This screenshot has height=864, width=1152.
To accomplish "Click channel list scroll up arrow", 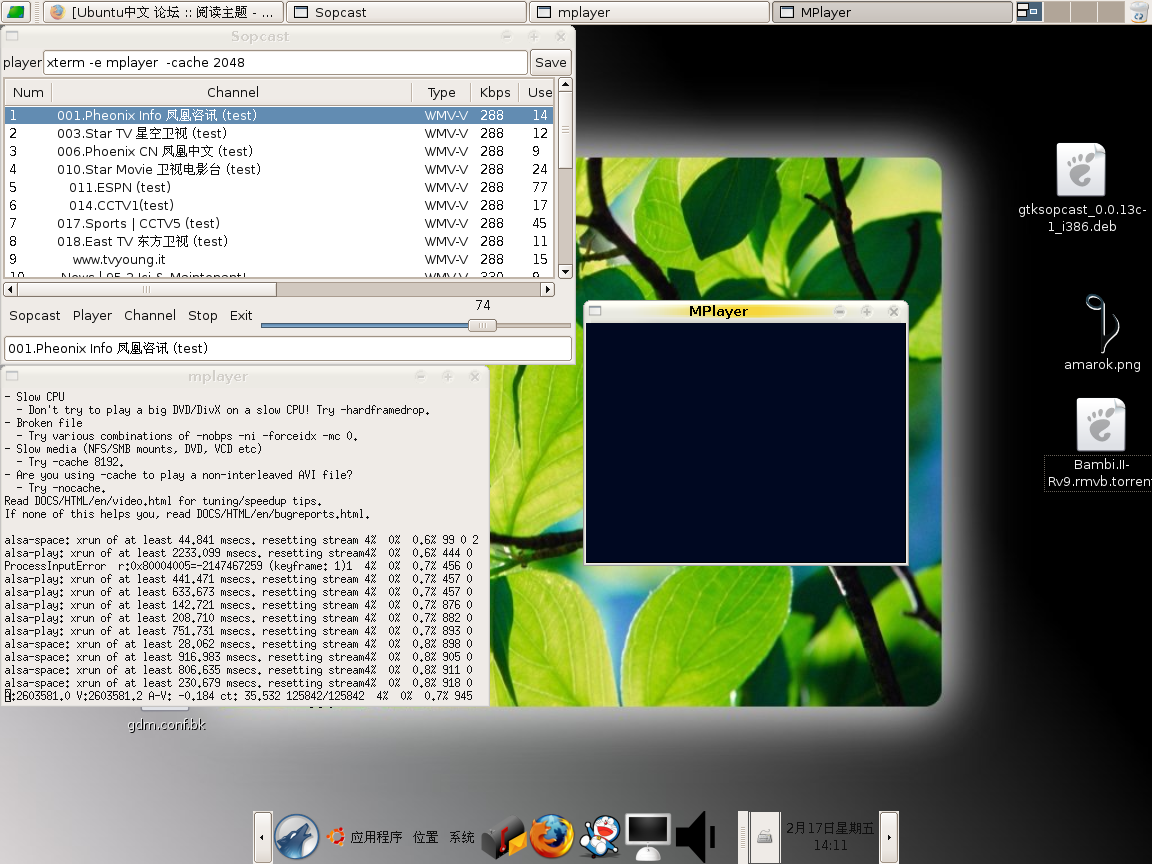I will tap(565, 84).
